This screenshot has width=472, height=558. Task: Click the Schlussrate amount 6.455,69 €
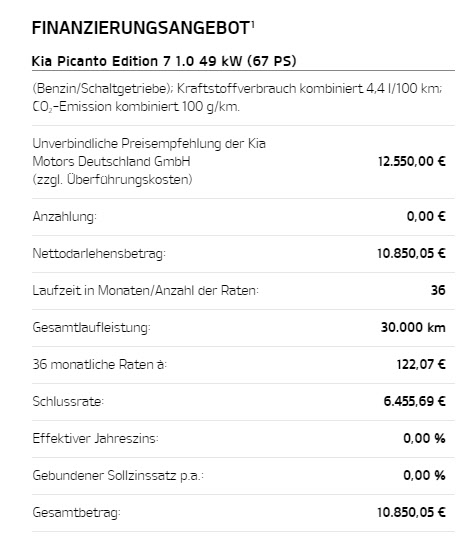coord(415,401)
